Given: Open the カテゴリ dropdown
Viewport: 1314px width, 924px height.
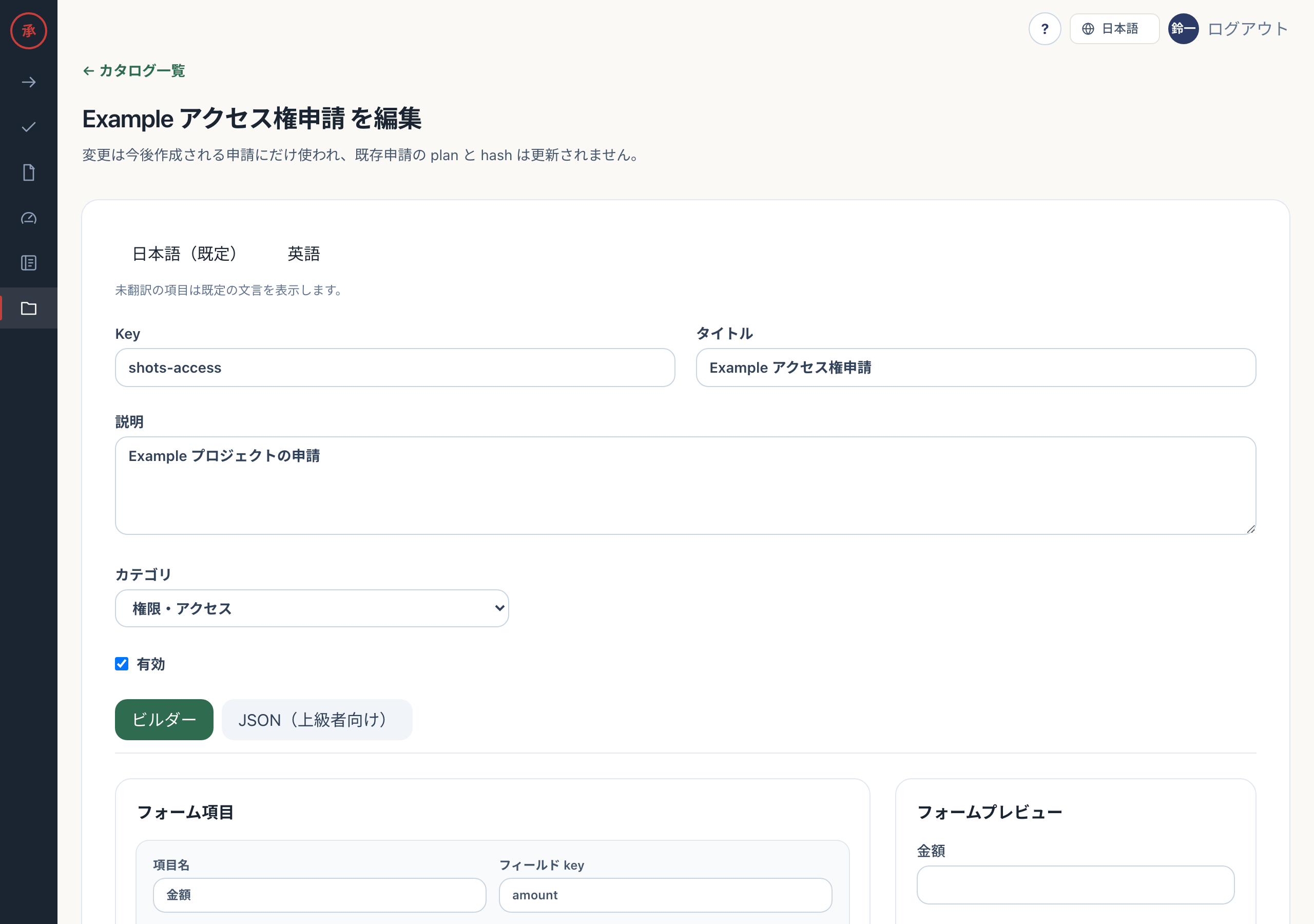Looking at the screenshot, I should pyautogui.click(x=312, y=608).
